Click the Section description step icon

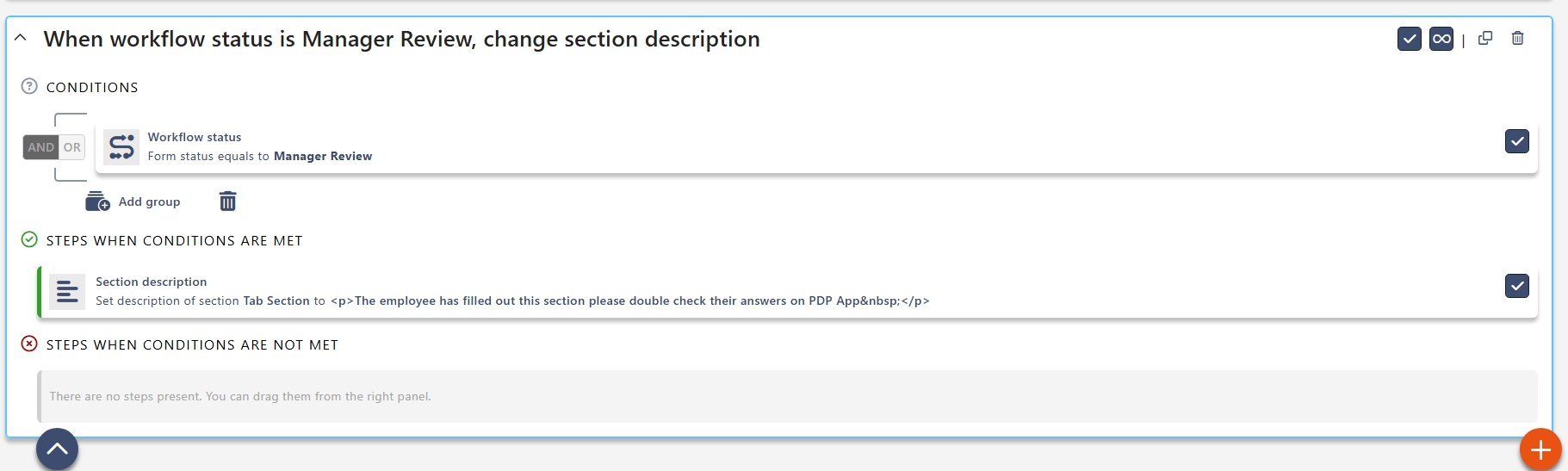67,292
